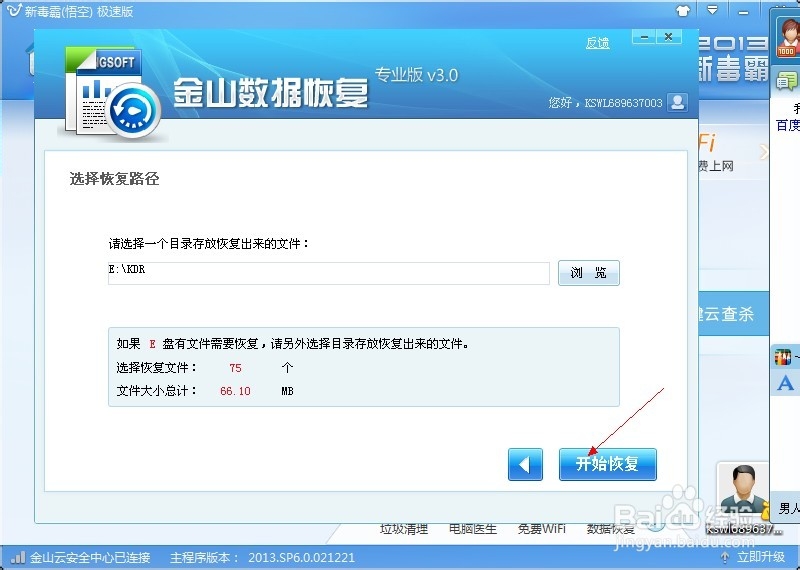Focus the recovery path field E:\KDR
This screenshot has width=800, height=570.
click(329, 273)
